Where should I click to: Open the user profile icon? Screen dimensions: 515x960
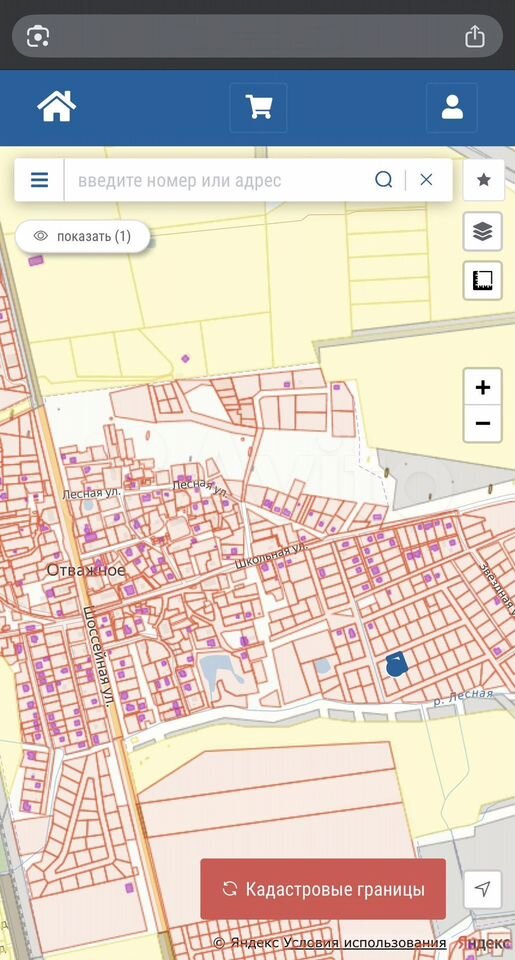coord(452,107)
